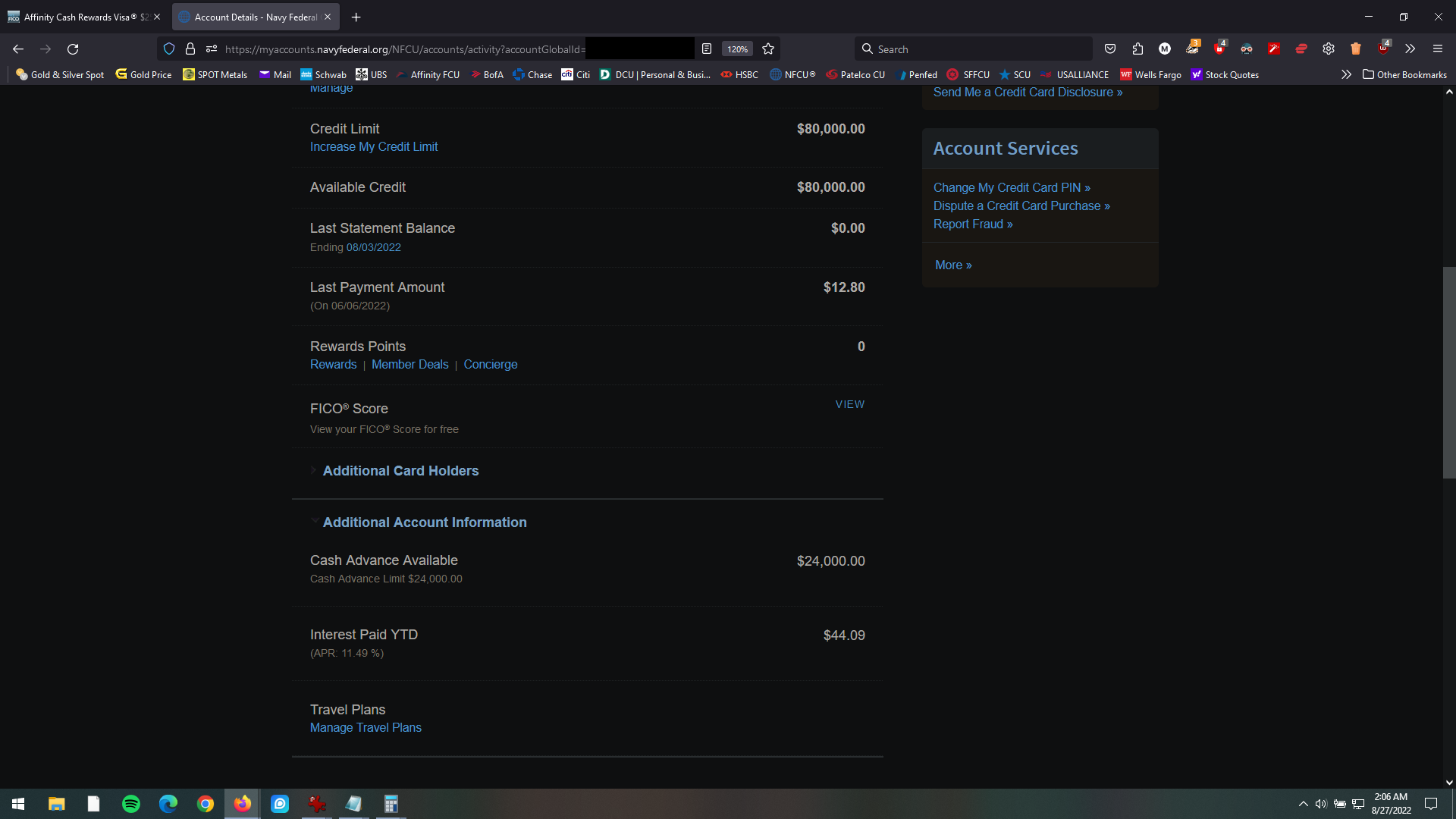Show more bookmarks chevron

point(1346,75)
